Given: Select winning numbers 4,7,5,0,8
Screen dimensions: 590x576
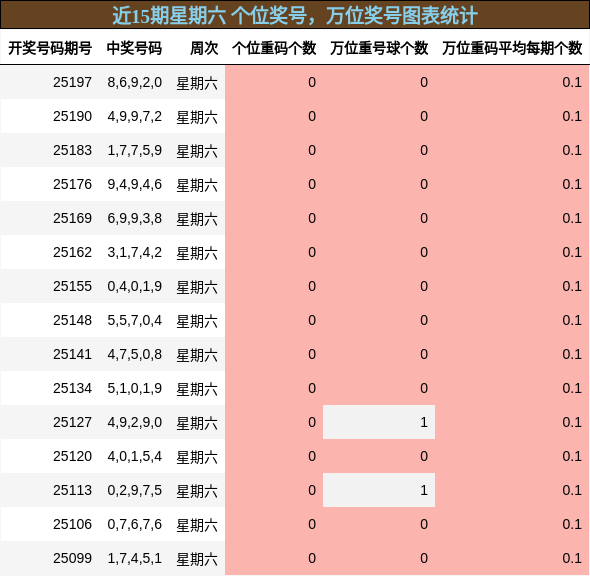Looking at the screenshot, I should click(135, 354).
